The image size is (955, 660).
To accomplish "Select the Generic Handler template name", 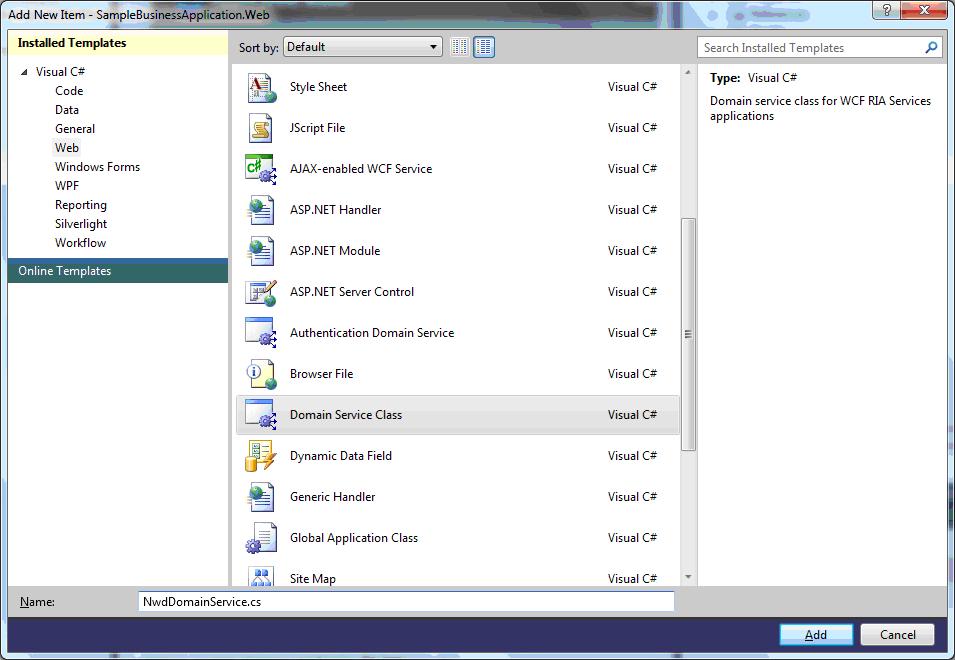I will click(333, 497).
